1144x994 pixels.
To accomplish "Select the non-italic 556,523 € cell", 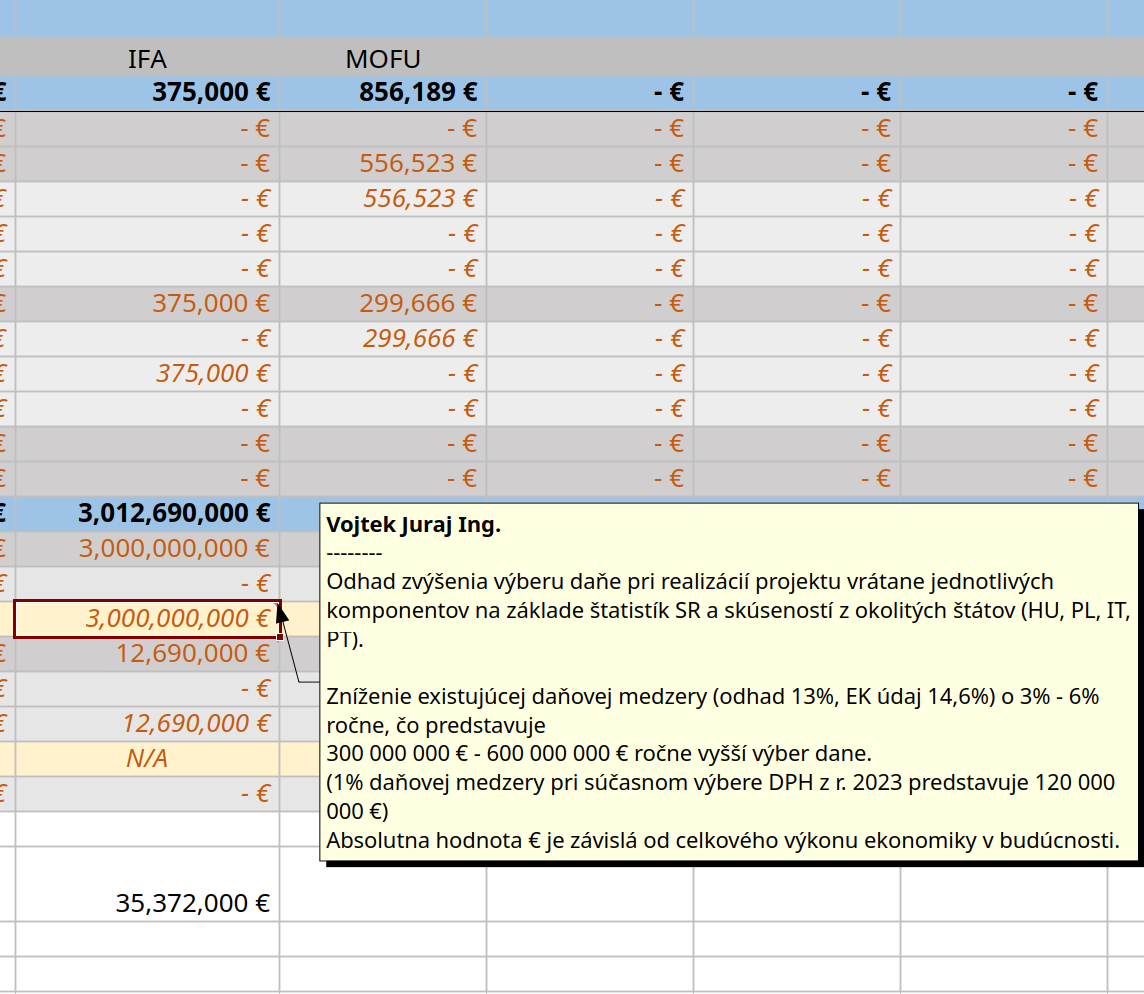I will [x=383, y=163].
